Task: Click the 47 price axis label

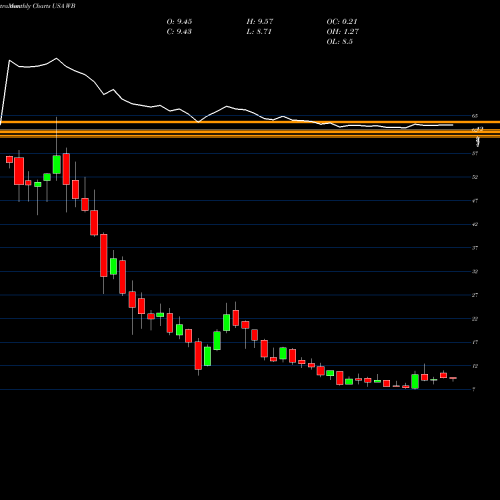Action: [475, 201]
